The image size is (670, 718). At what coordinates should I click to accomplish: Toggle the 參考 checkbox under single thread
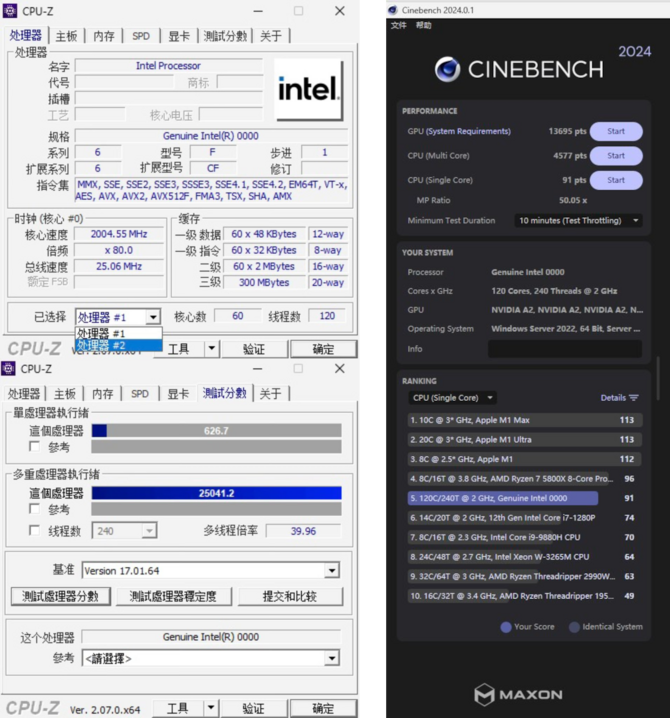[34, 446]
